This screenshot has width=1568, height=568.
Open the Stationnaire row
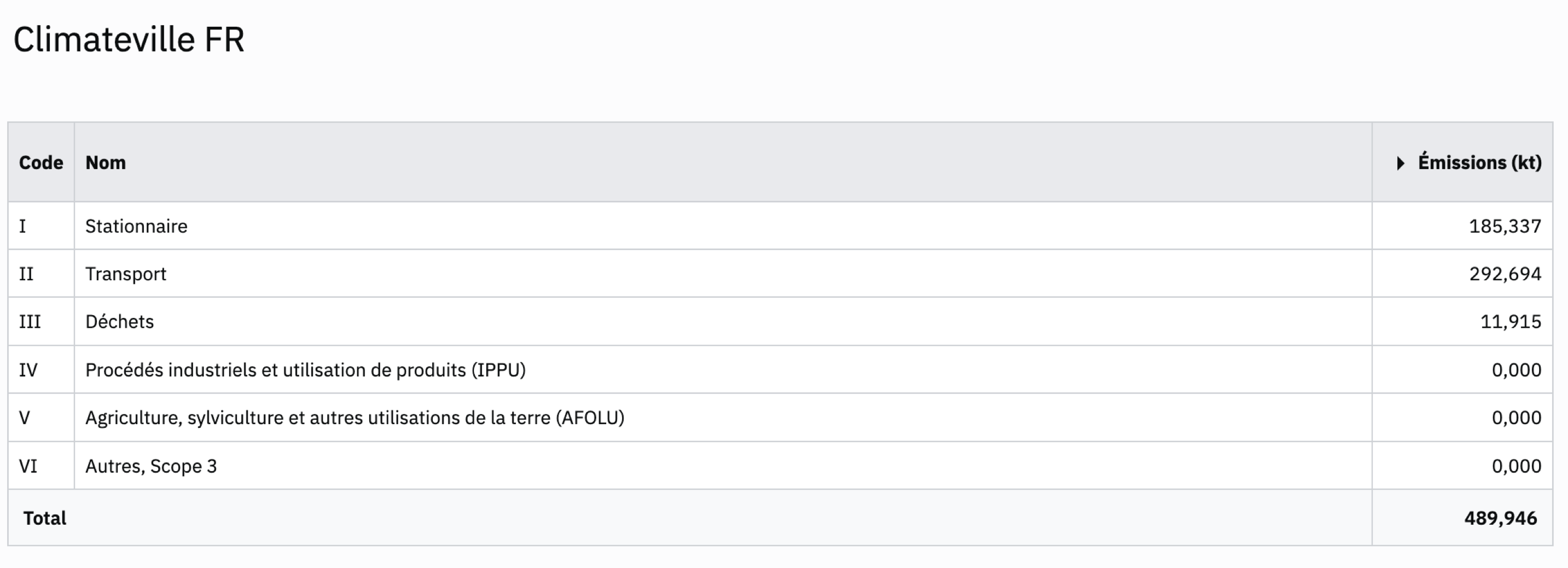click(x=780, y=226)
